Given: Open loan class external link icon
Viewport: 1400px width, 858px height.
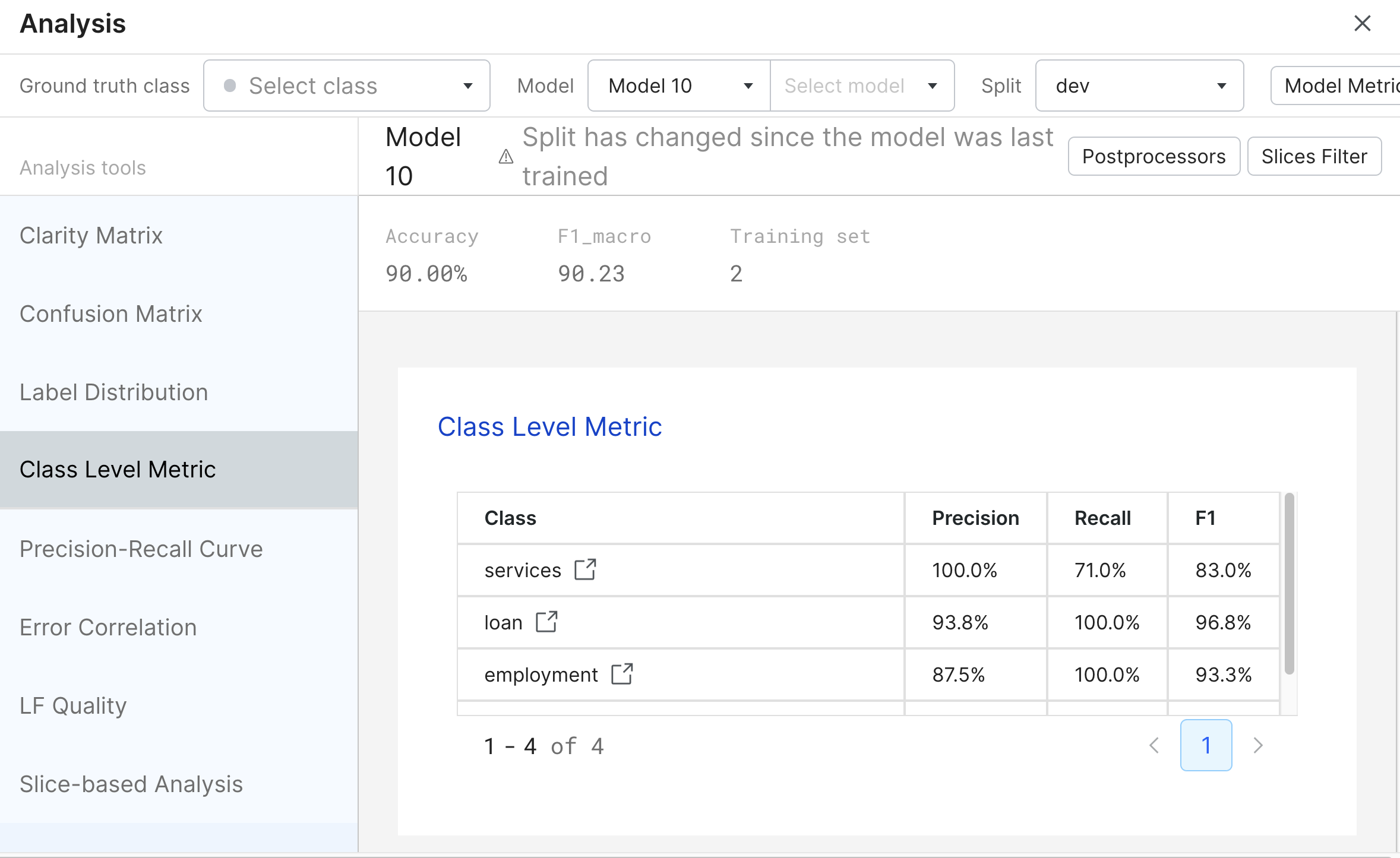Looking at the screenshot, I should tap(546, 622).
